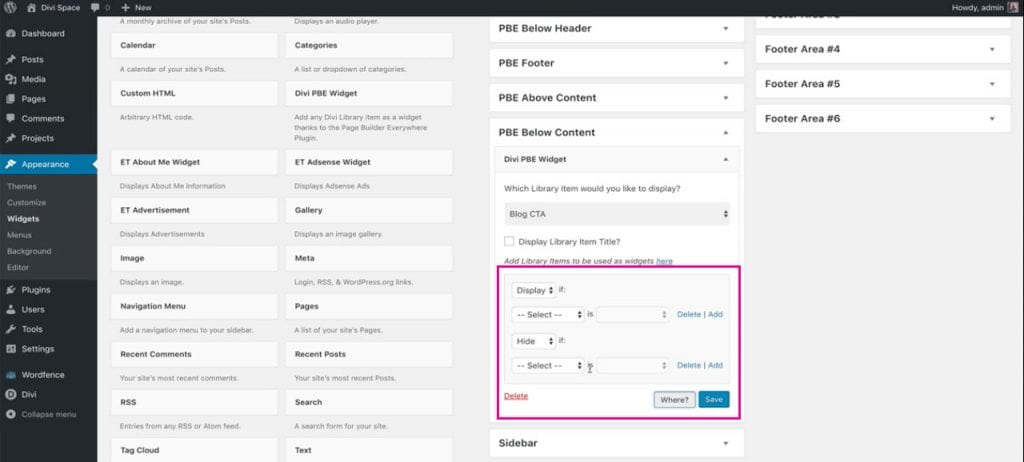Open the Hide condition dropdown

tap(534, 341)
